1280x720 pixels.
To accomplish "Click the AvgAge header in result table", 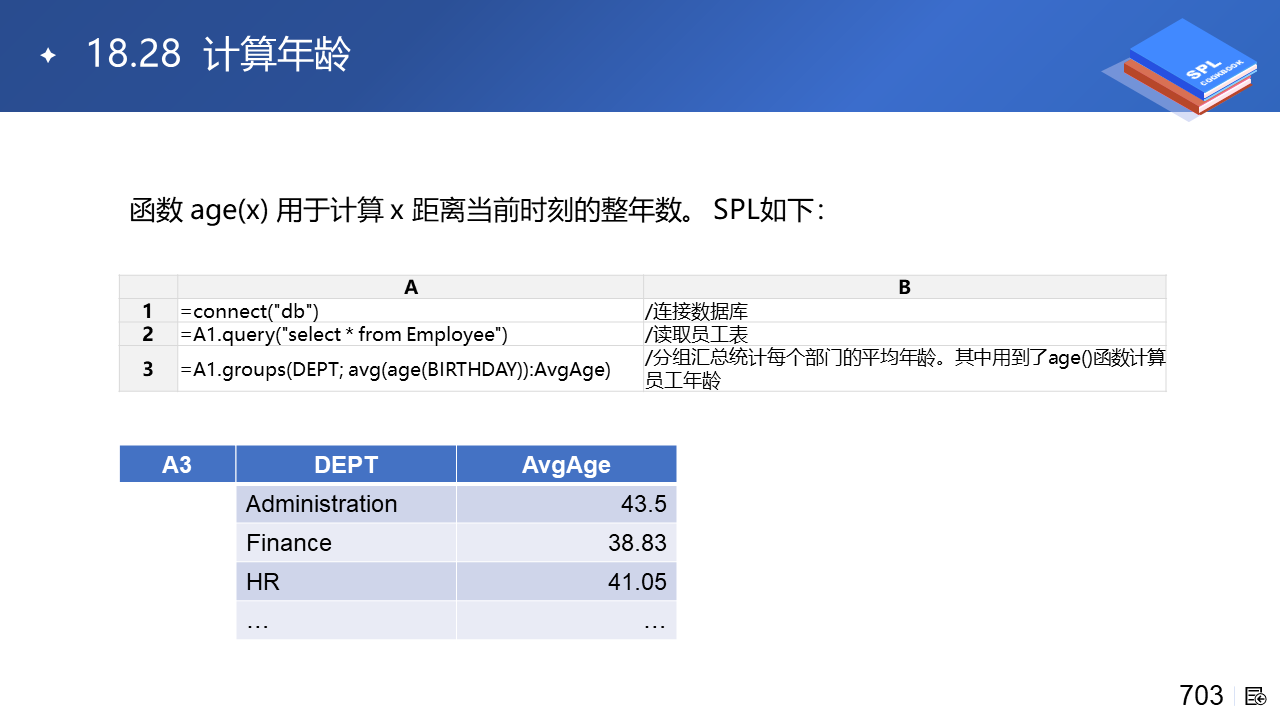I will [x=566, y=464].
